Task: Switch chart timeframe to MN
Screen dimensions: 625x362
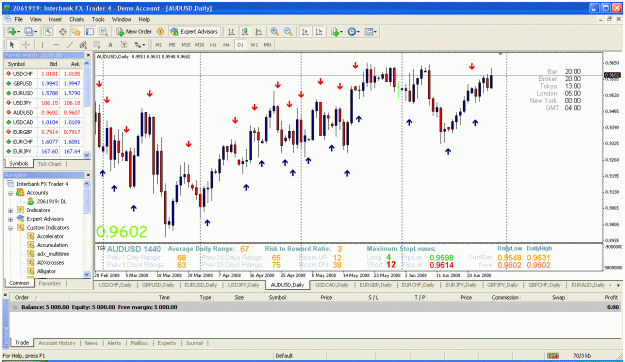Action: [x=267, y=45]
